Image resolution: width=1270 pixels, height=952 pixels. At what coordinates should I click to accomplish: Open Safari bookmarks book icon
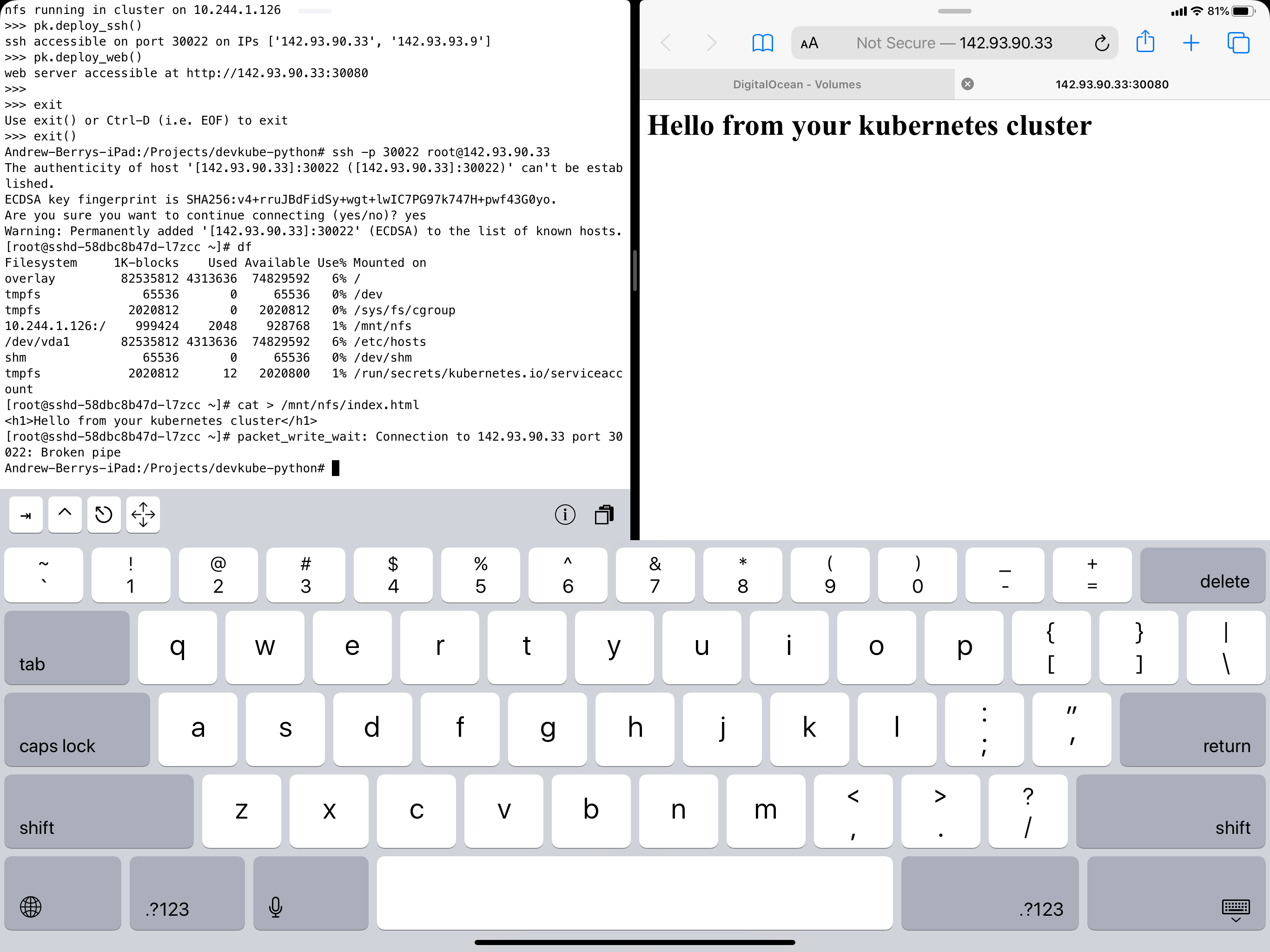click(762, 42)
